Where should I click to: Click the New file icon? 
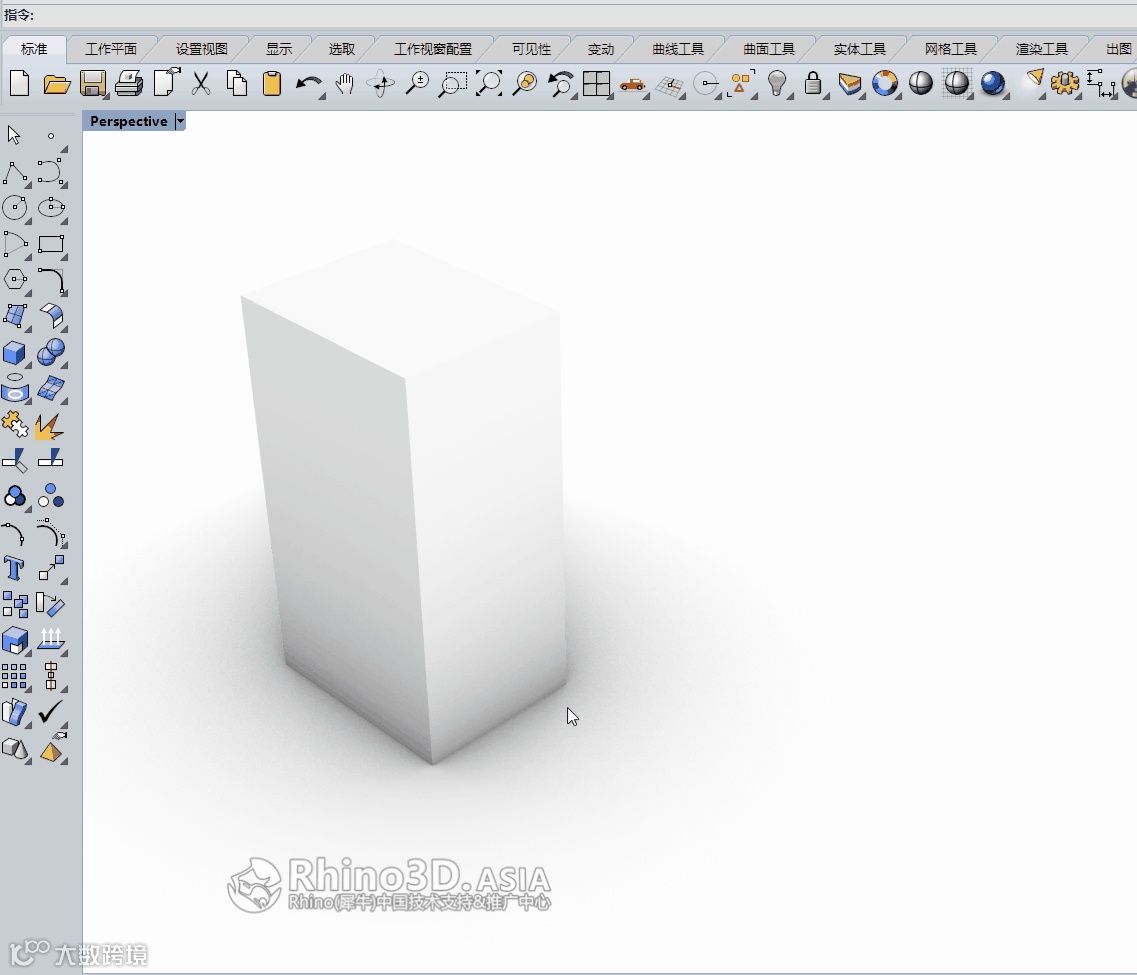[x=20, y=84]
